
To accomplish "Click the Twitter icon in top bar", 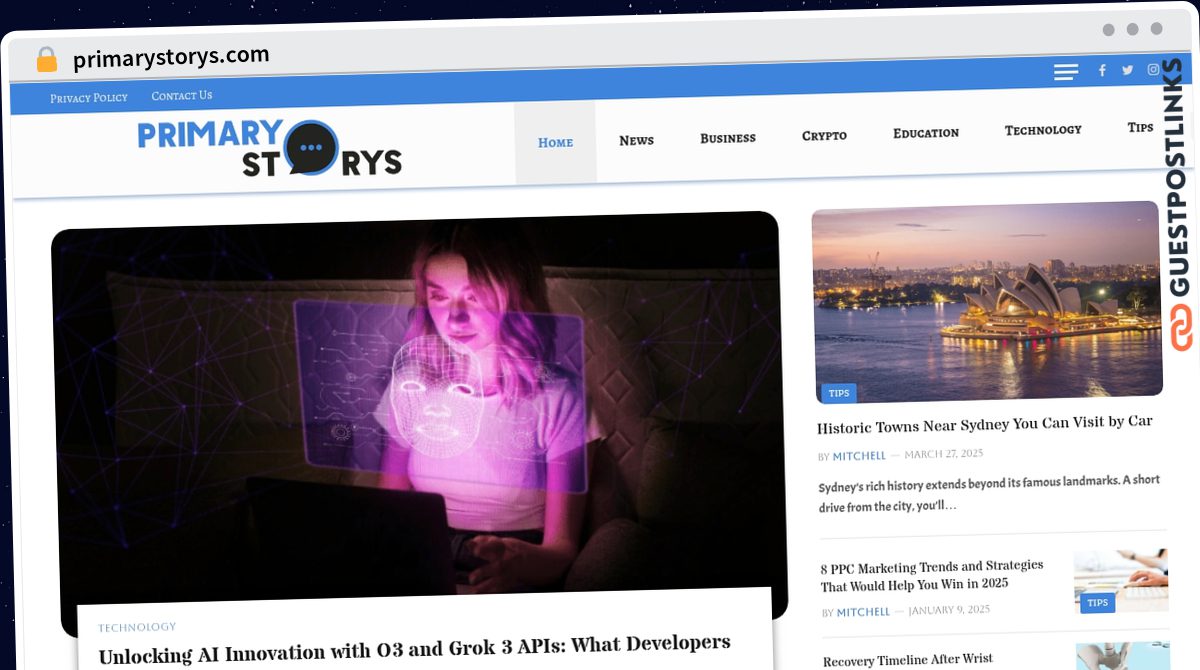I will click(x=1127, y=70).
